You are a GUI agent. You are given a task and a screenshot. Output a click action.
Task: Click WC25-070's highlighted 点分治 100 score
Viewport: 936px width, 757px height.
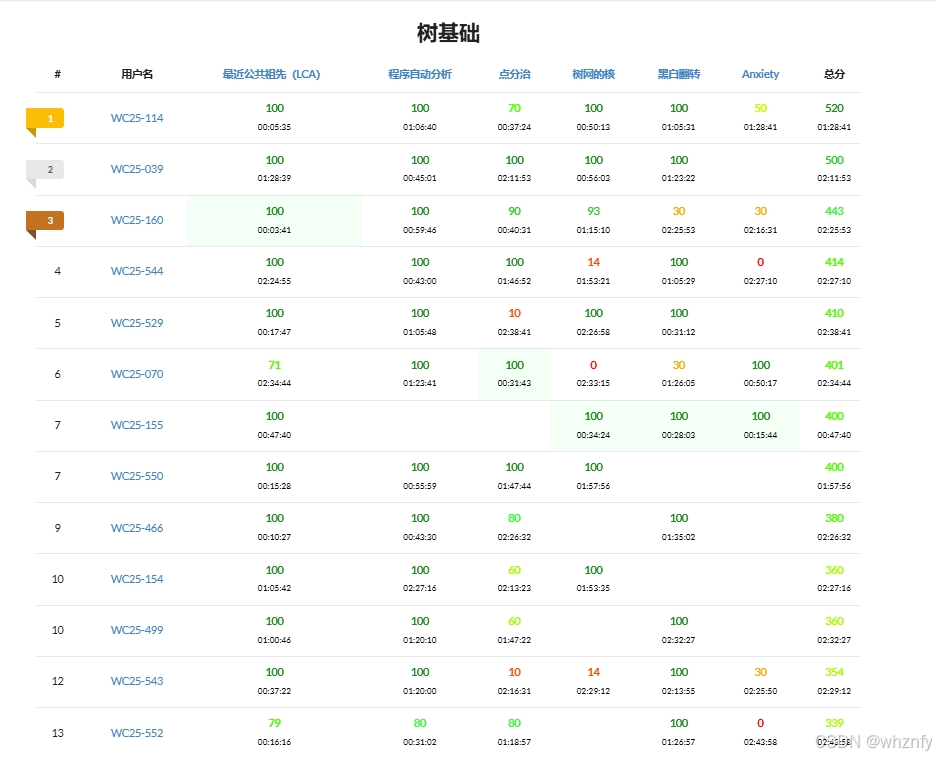(514, 365)
